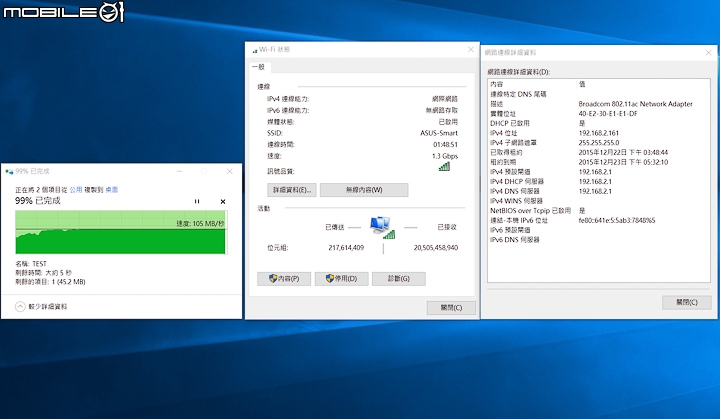Open 詳細資料(E) details button
Viewport: 720px width, 419px height.
pos(292,190)
